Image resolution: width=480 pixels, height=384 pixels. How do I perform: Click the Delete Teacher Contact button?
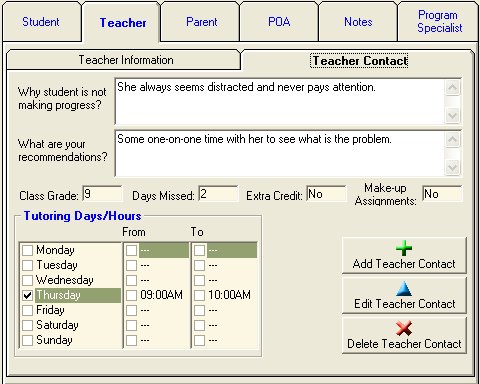[404, 336]
